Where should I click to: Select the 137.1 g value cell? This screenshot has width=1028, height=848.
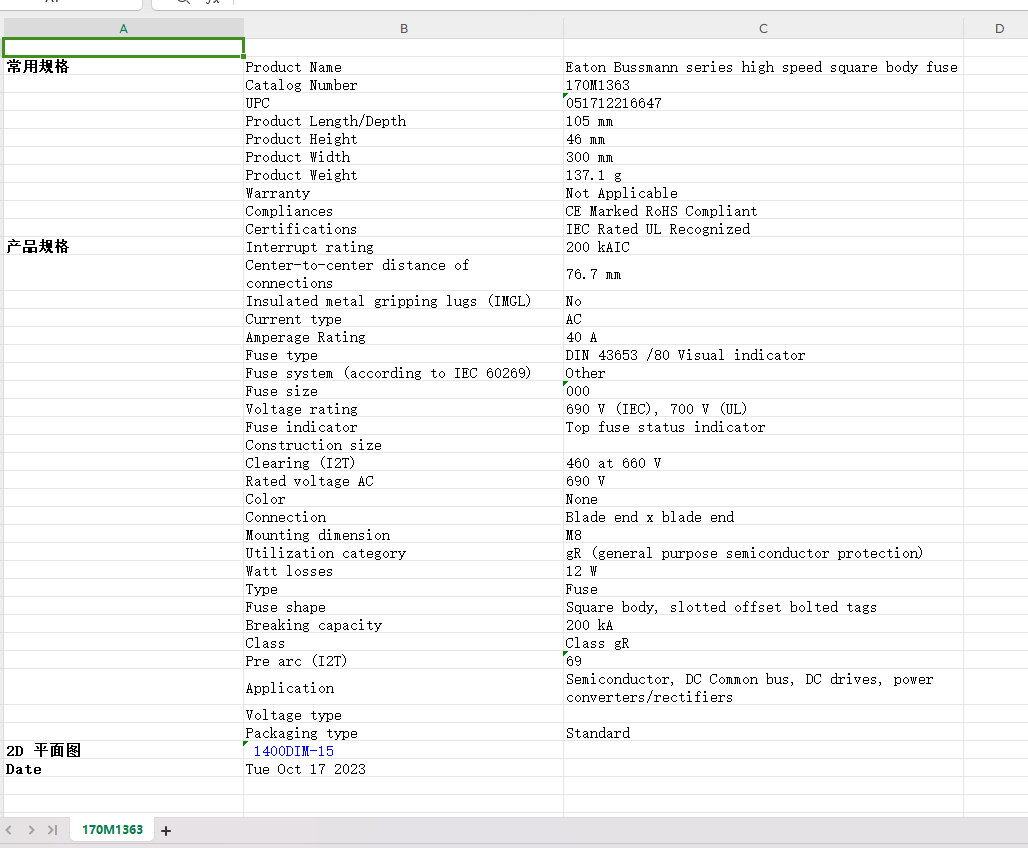pyautogui.click(x=763, y=174)
